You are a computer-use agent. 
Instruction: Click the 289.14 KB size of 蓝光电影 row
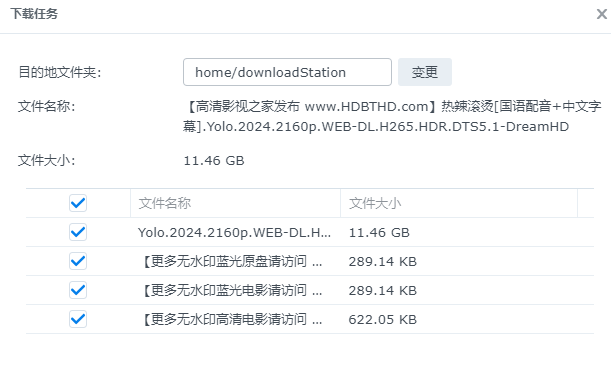tap(383, 291)
